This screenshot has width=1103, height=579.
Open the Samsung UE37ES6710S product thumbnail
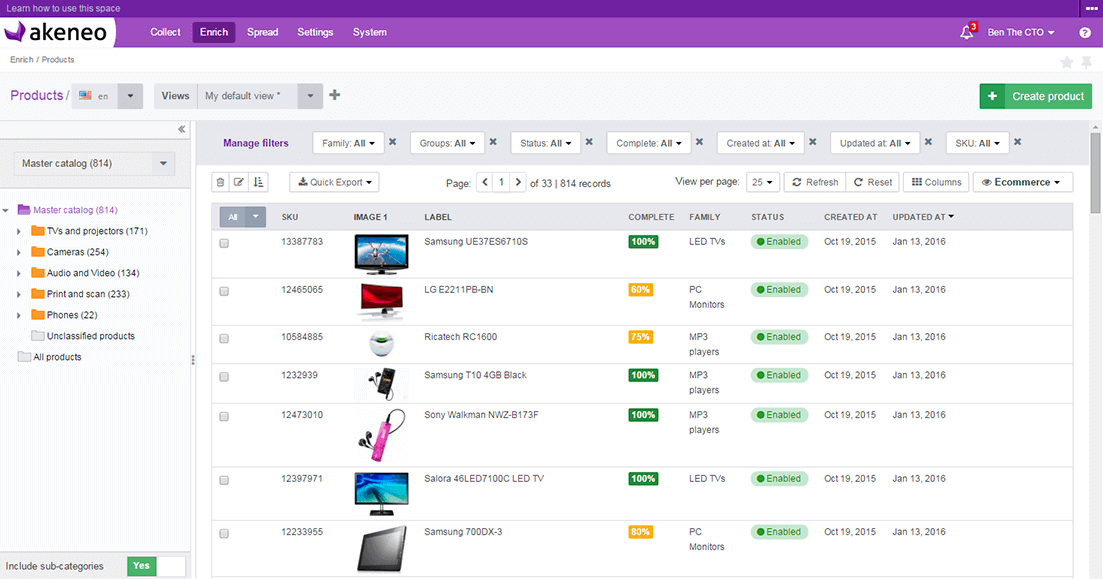tap(381, 254)
